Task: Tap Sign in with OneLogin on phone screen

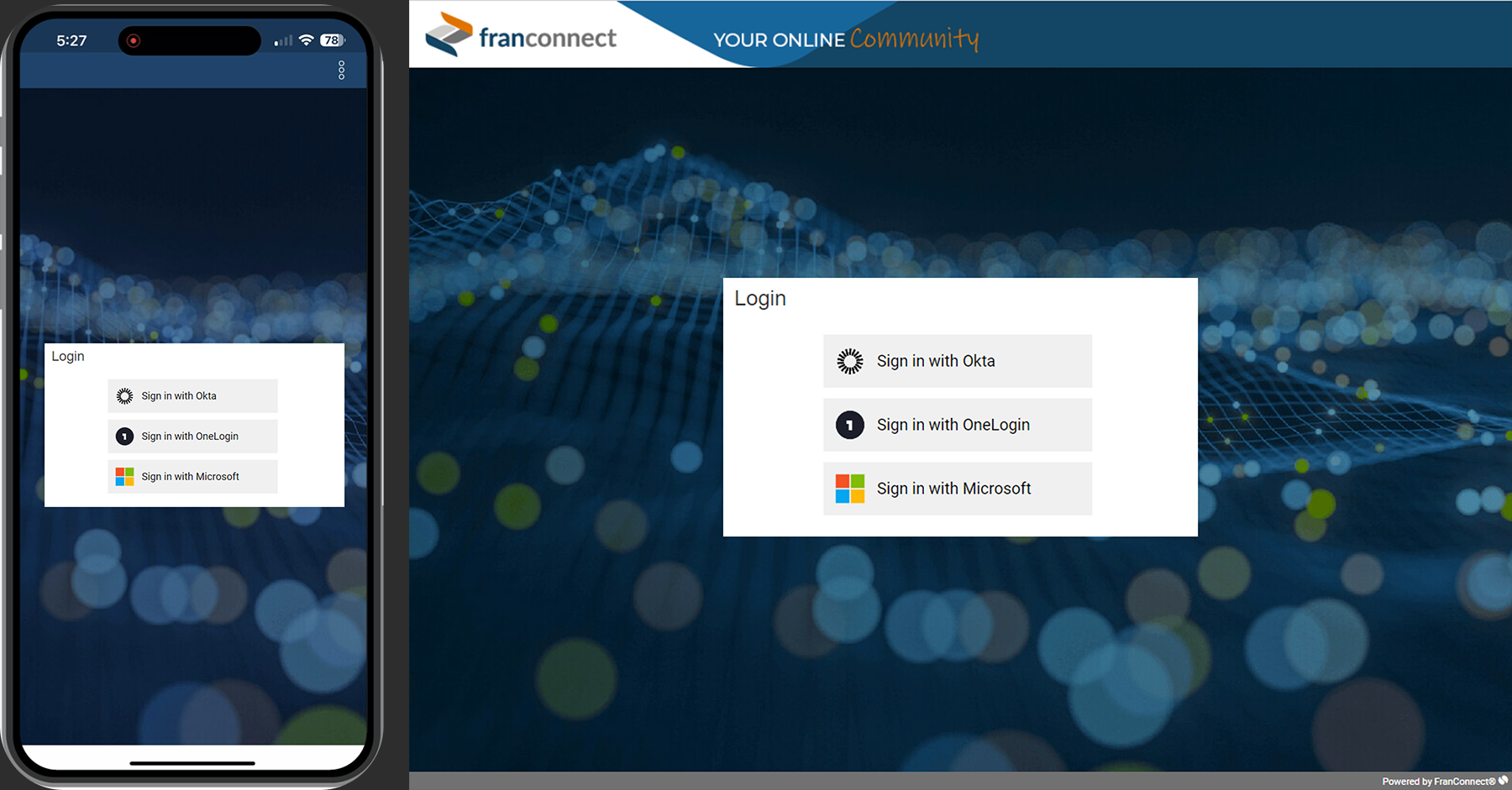Action: [x=192, y=437]
